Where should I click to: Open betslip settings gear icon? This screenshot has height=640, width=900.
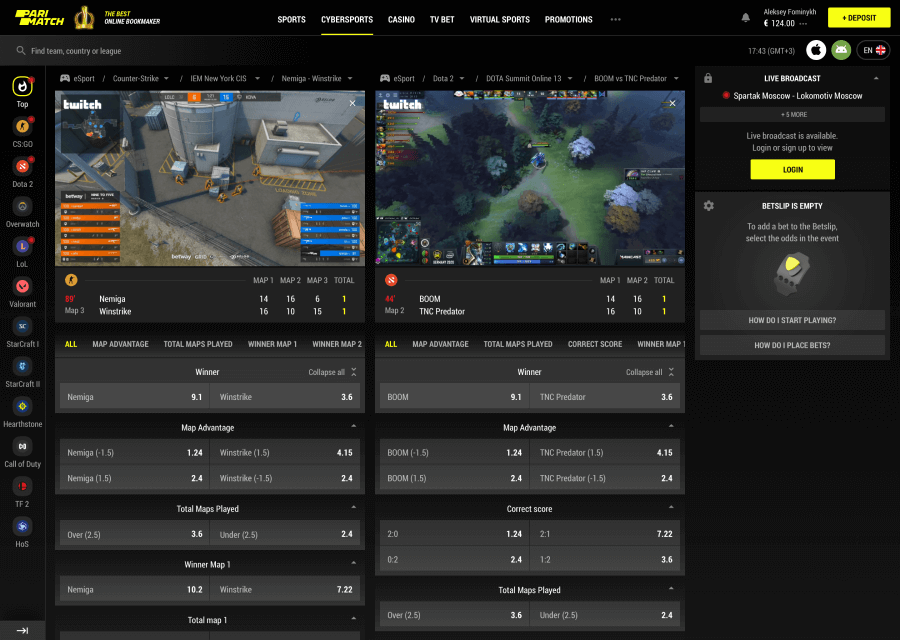[709, 205]
